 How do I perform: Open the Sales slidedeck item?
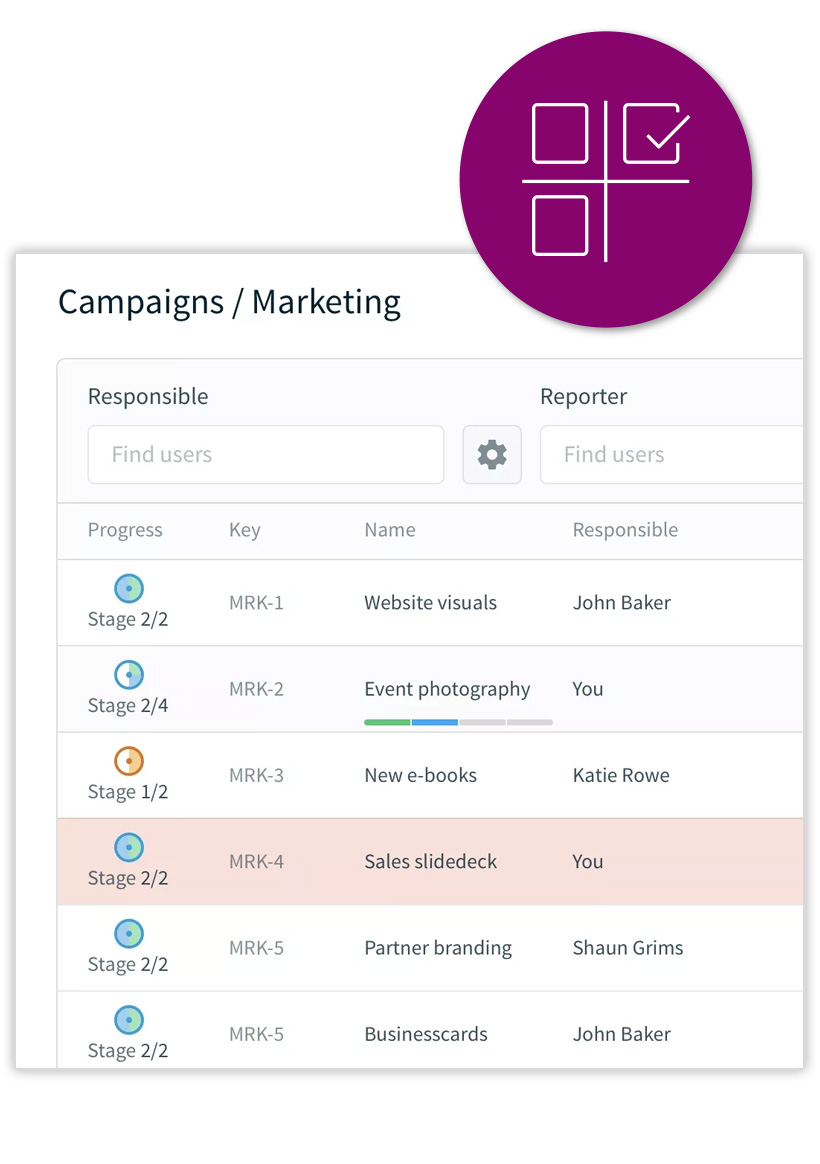pyautogui.click(x=430, y=862)
